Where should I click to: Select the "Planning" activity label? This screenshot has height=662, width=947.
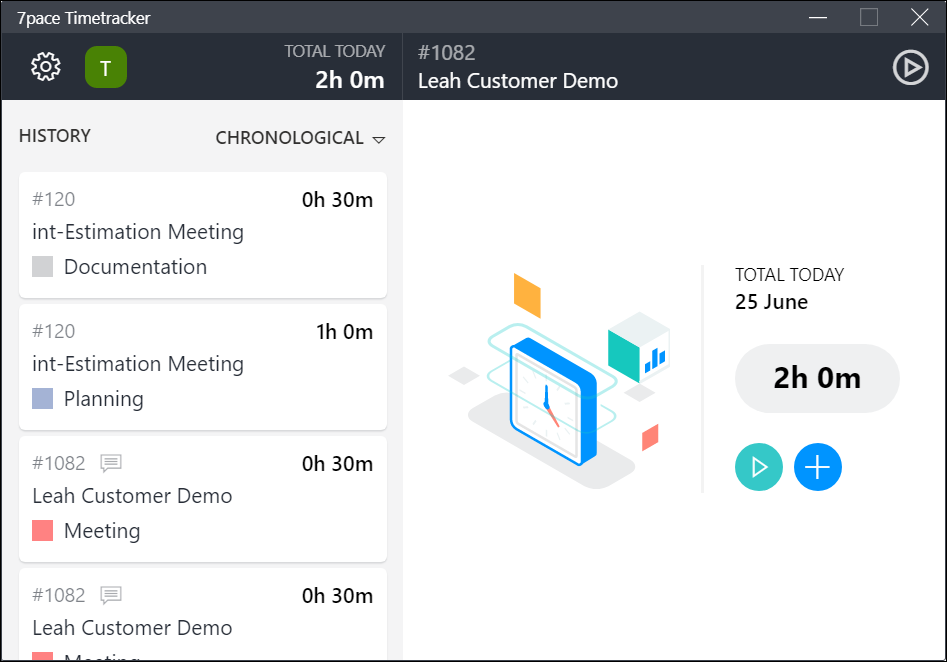tap(104, 399)
